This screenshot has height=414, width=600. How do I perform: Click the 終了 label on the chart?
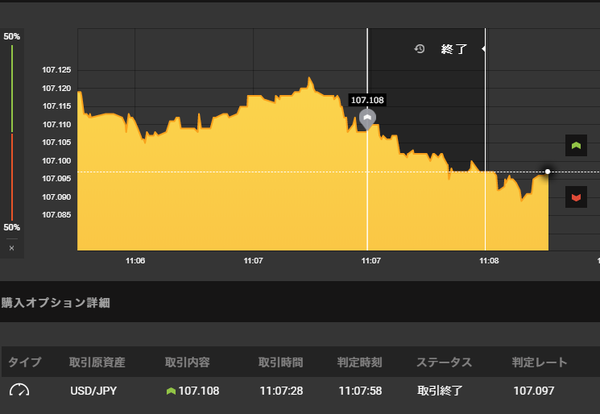(x=454, y=49)
